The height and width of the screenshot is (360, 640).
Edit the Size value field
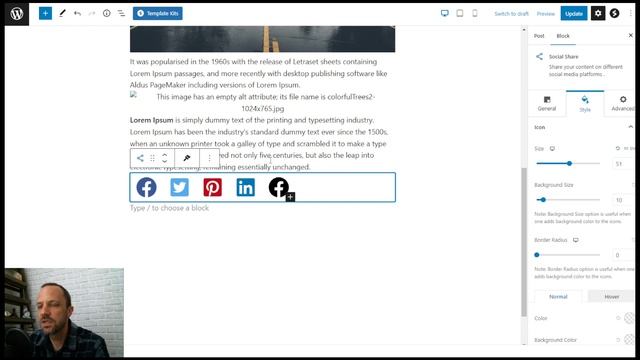coord(622,164)
